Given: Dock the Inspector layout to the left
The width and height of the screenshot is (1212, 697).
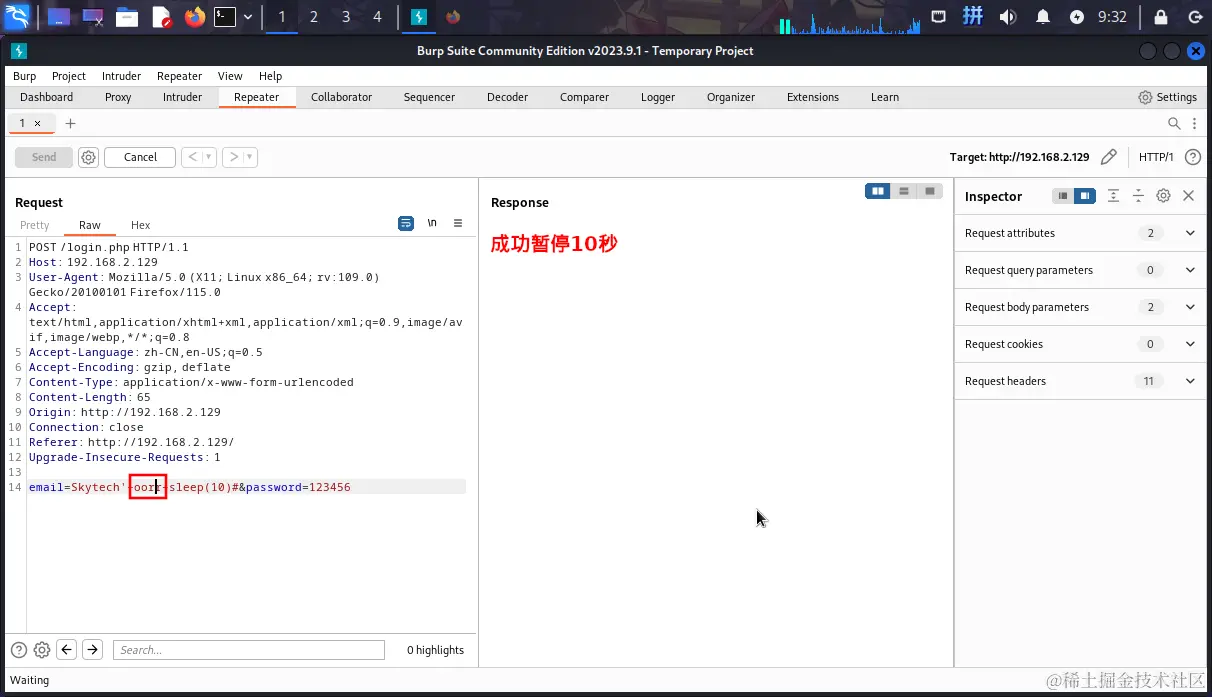Looking at the screenshot, I should pyautogui.click(x=1063, y=196).
